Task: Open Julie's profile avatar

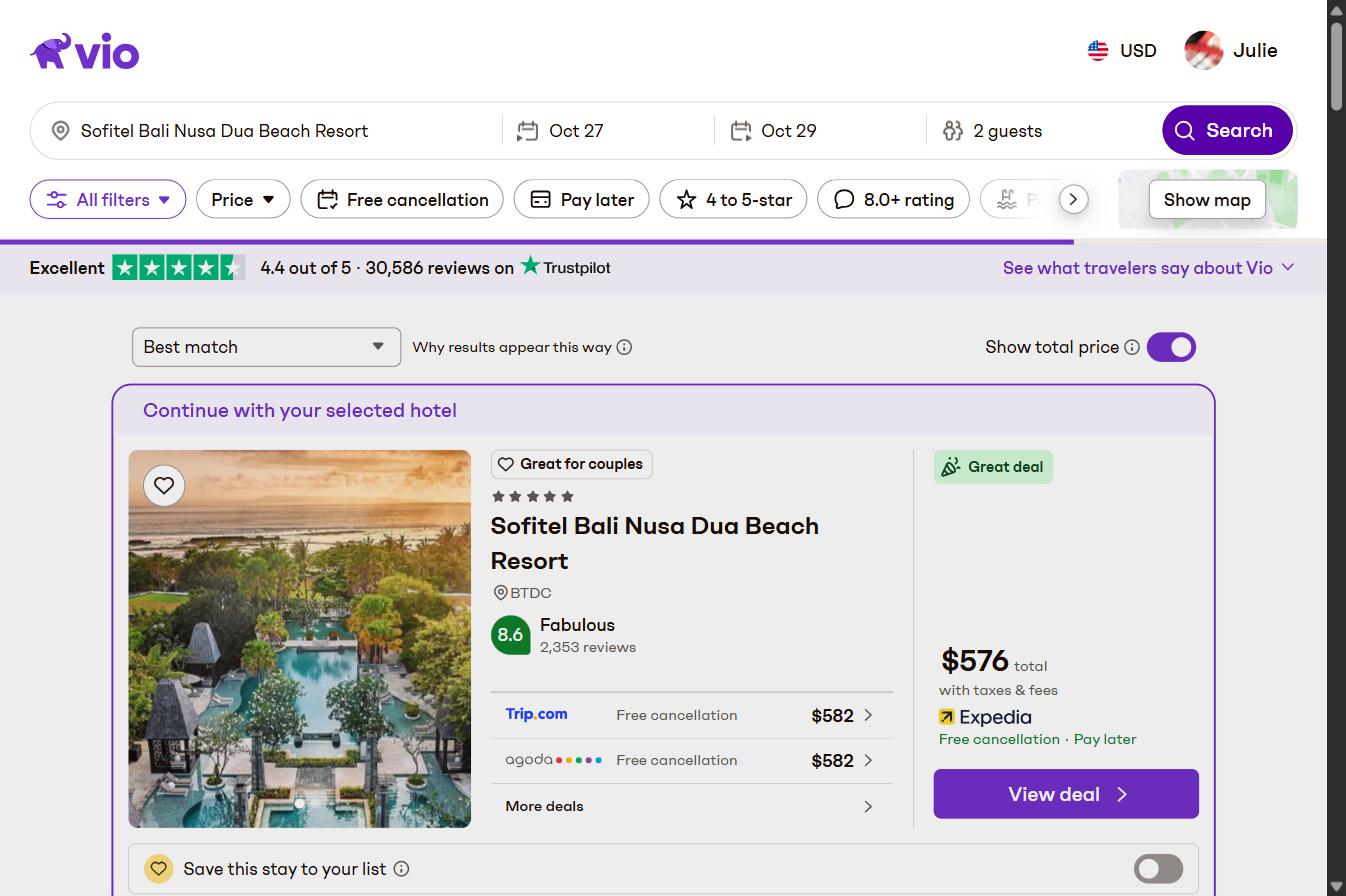Action: tap(1203, 50)
